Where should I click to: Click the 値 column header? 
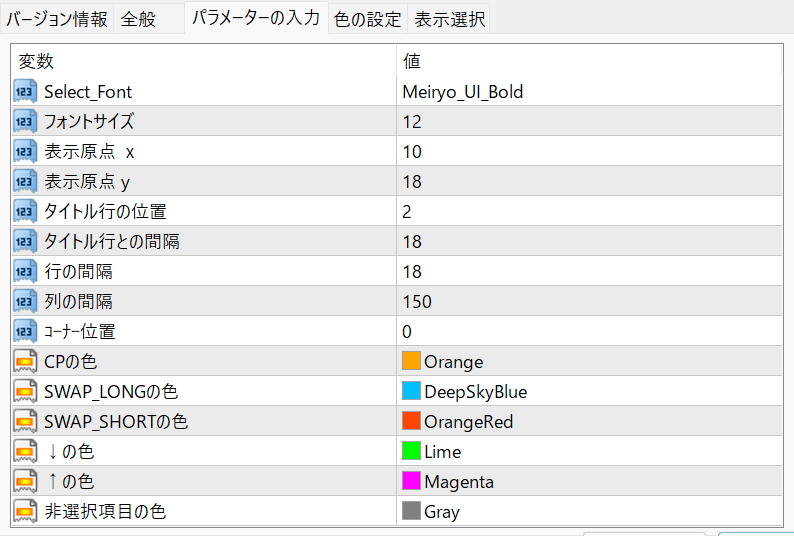(411, 62)
